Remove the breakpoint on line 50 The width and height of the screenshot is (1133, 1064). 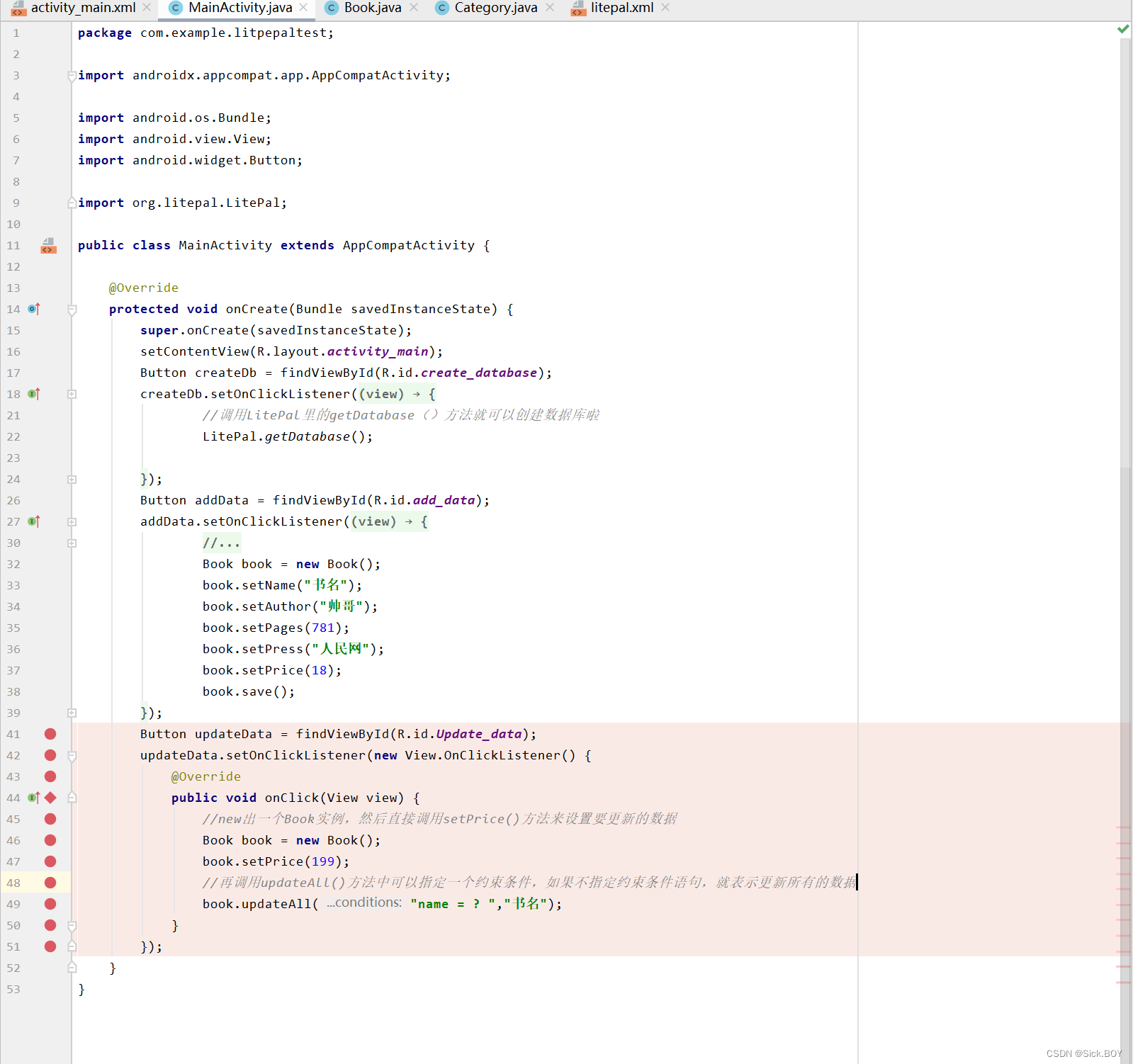tap(50, 925)
